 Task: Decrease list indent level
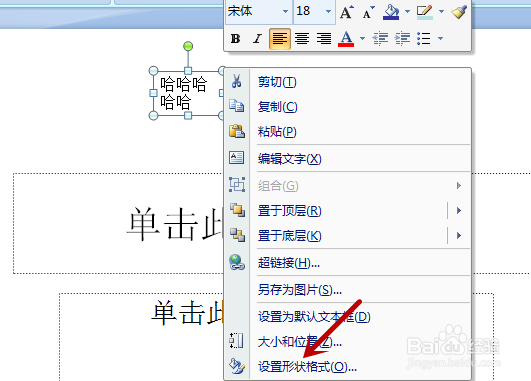[380, 39]
